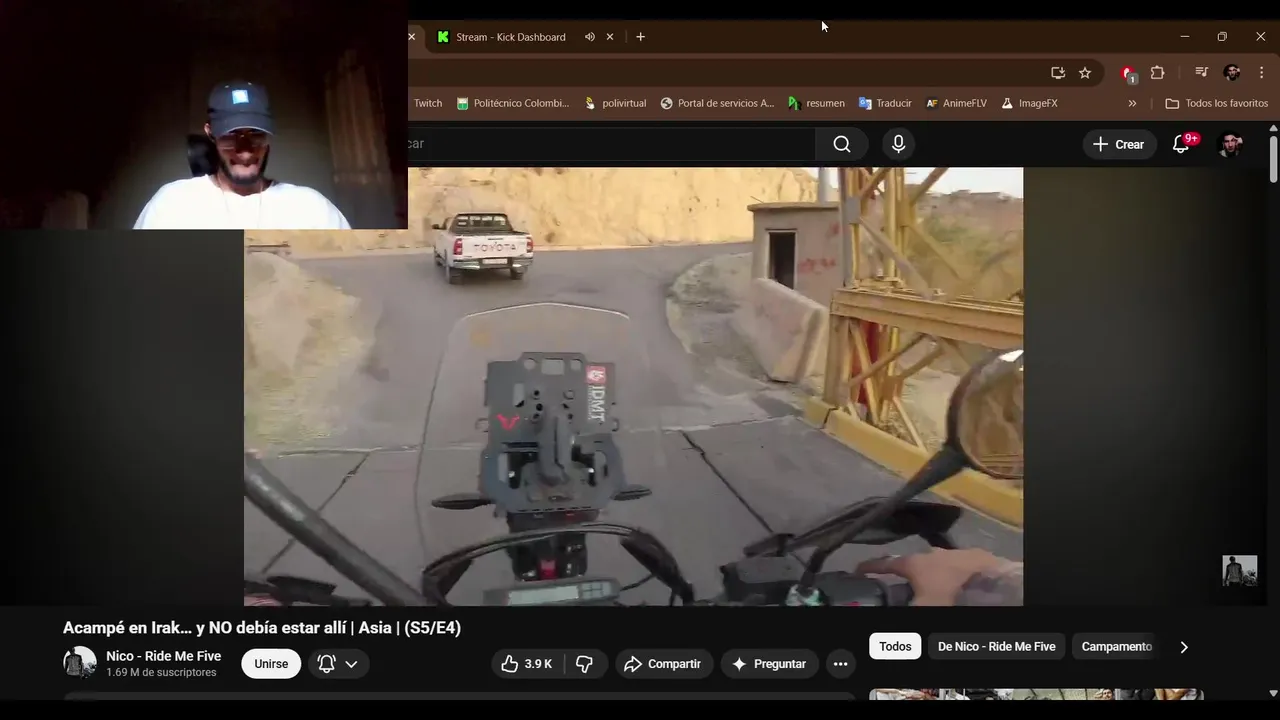Open the polivirtual bookmark
Viewport: 1280px width, 720px height.
coord(616,103)
